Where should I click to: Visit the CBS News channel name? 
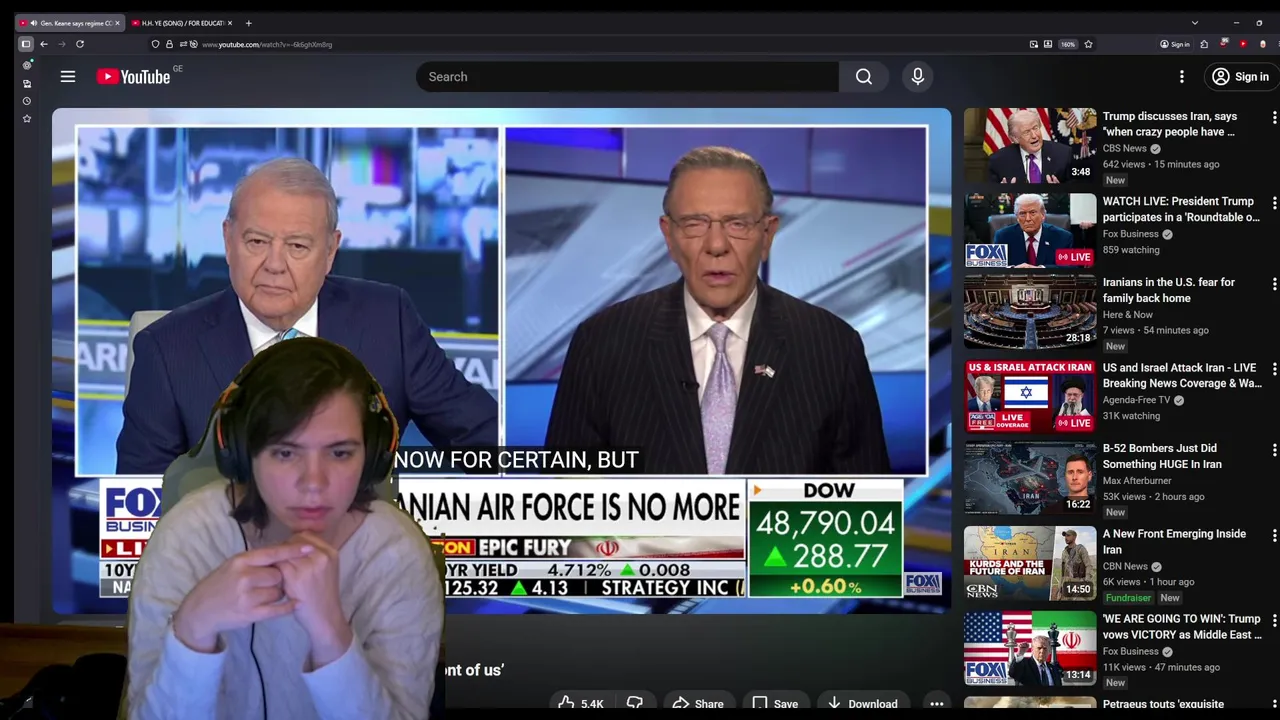(1125, 148)
